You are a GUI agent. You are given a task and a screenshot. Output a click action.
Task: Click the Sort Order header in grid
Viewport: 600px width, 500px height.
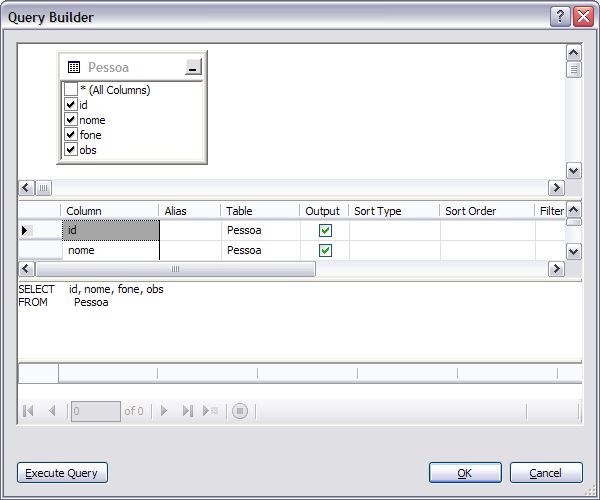point(487,211)
